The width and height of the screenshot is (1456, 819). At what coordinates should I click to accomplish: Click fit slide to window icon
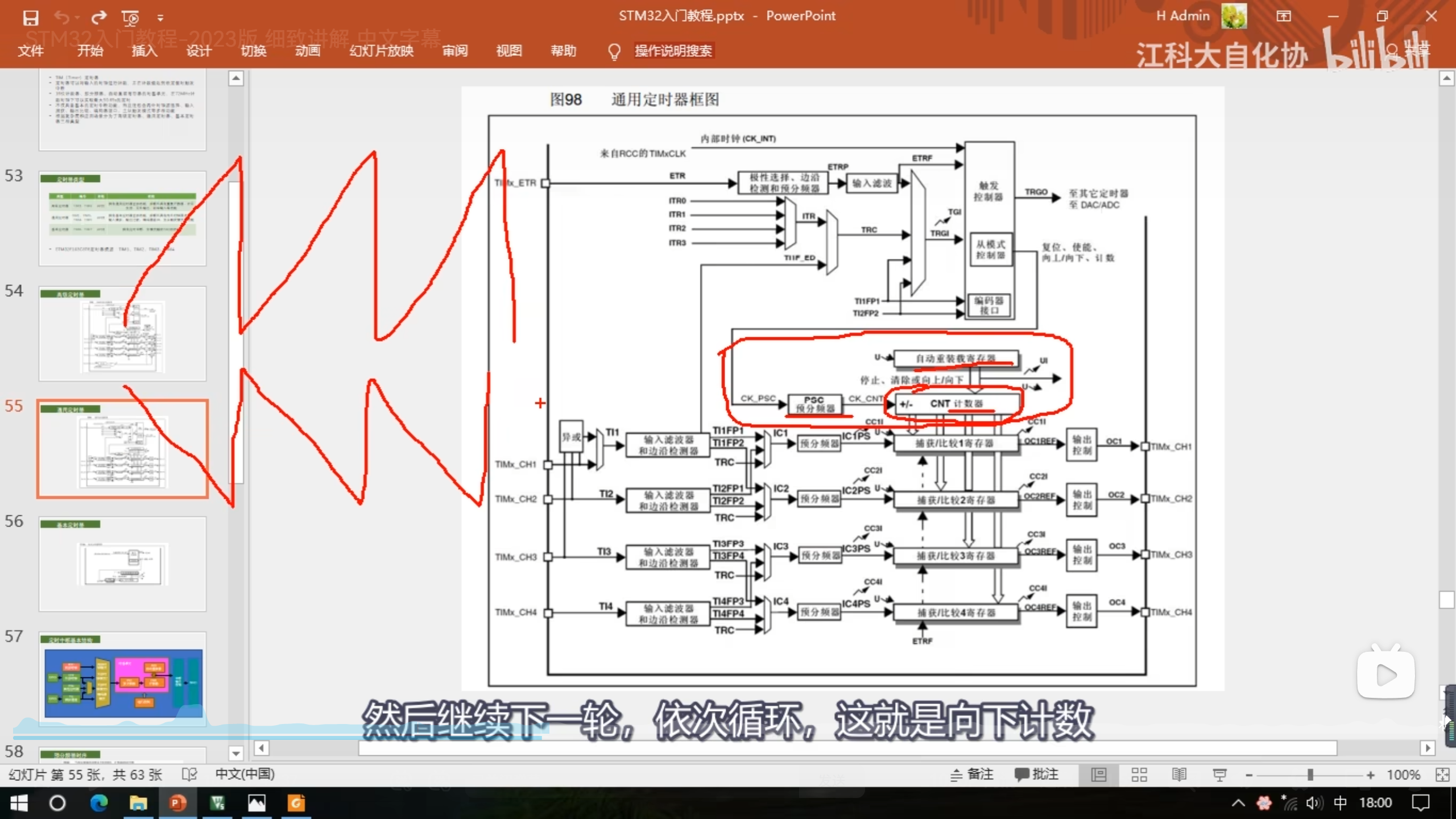click(1442, 775)
